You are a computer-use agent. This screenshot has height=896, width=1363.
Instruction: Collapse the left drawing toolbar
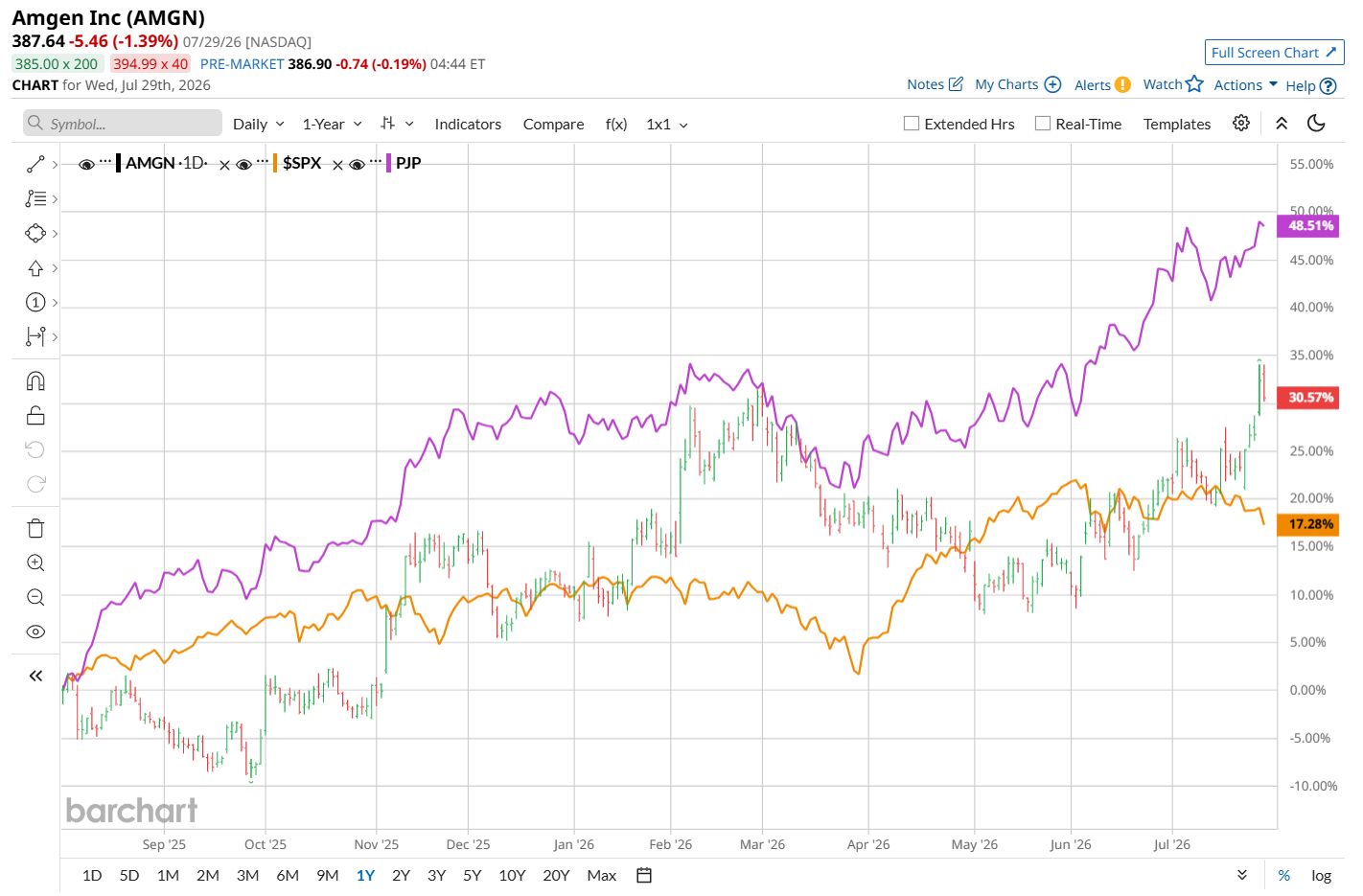click(x=35, y=676)
